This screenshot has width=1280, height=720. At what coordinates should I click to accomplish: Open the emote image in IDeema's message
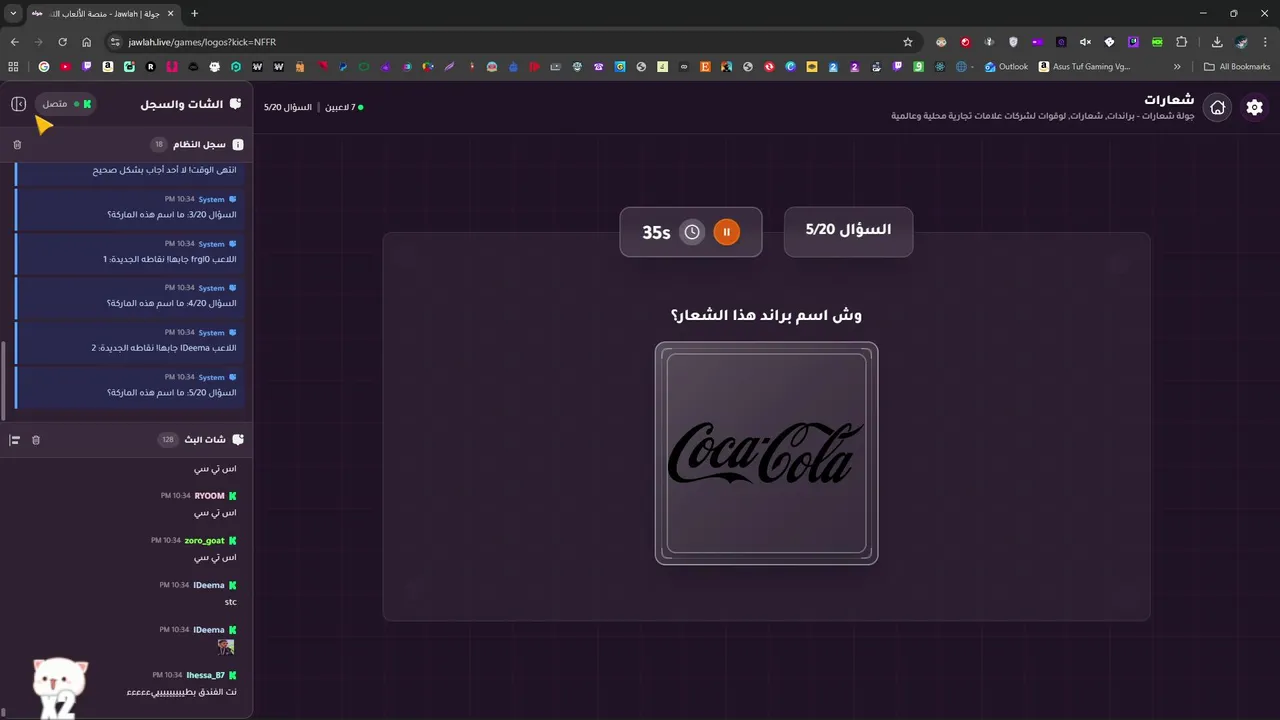point(226,647)
